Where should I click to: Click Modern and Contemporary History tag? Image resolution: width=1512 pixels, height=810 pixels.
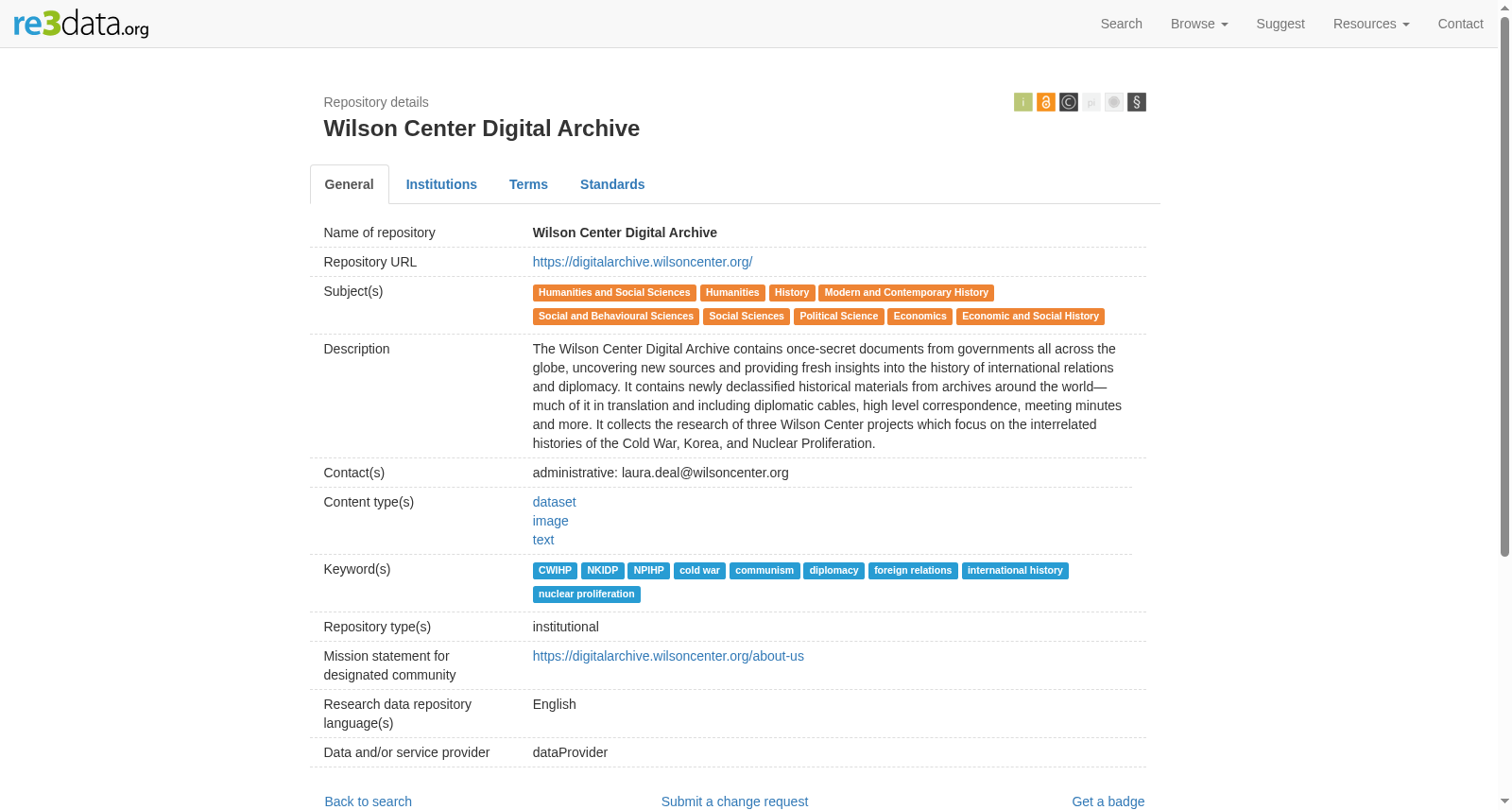(906, 293)
